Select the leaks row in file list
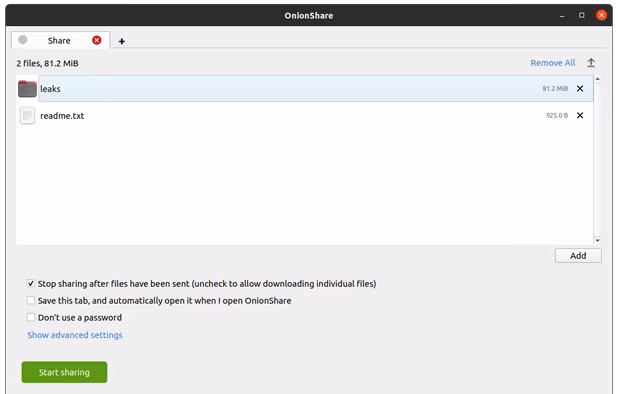This screenshot has height=394, width=618. [305, 89]
